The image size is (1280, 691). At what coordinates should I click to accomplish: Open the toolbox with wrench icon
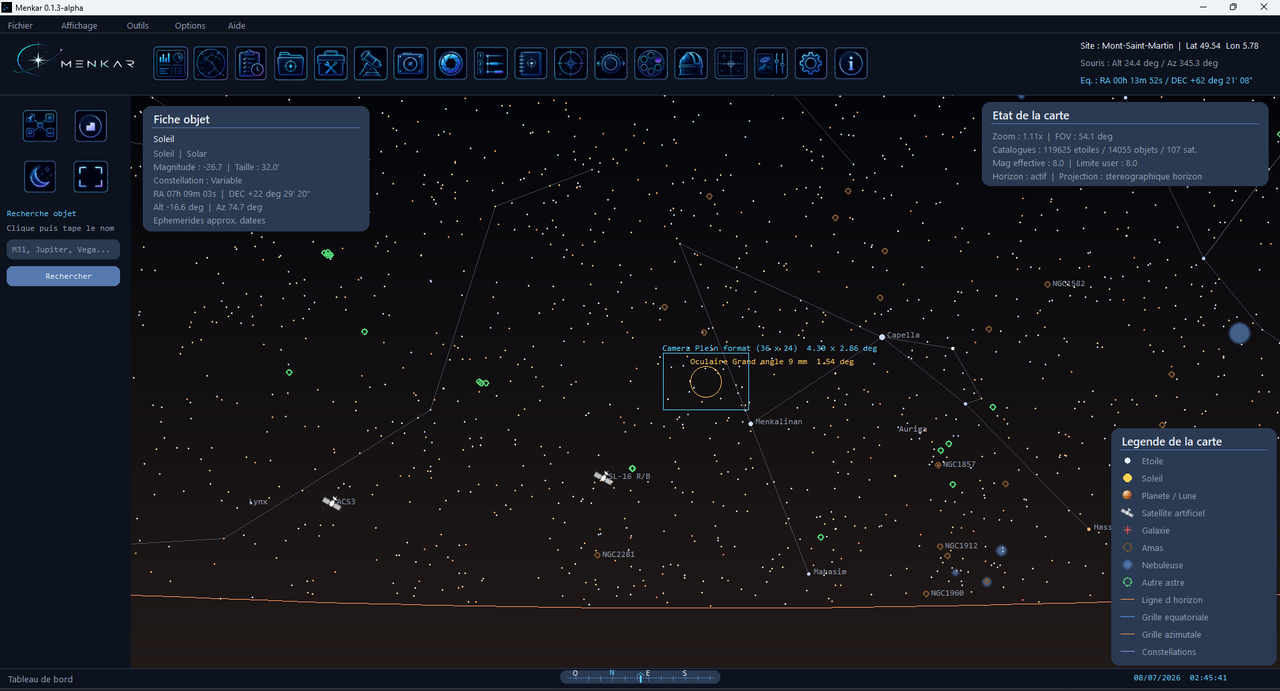tap(331, 63)
